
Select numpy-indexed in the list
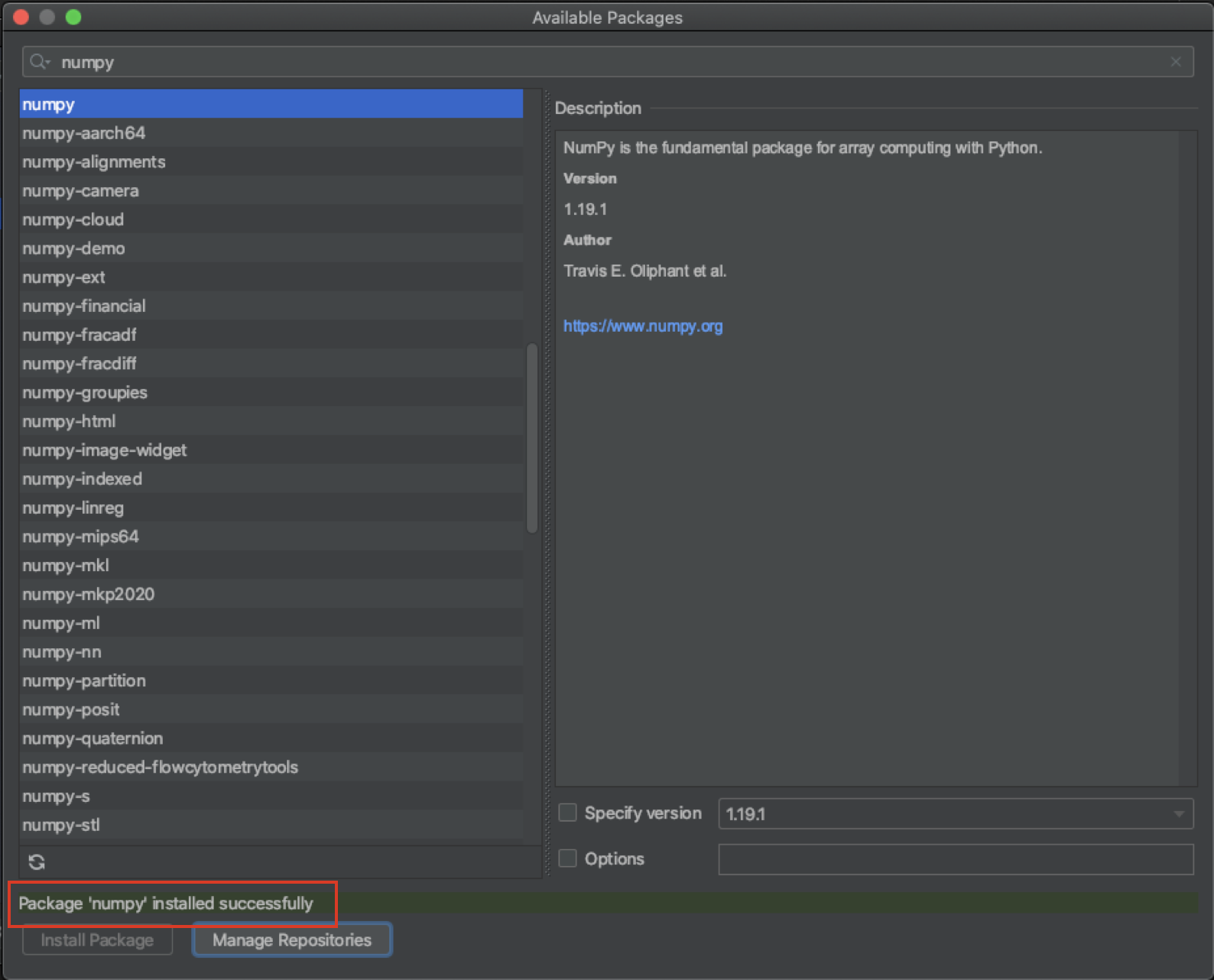click(271, 479)
